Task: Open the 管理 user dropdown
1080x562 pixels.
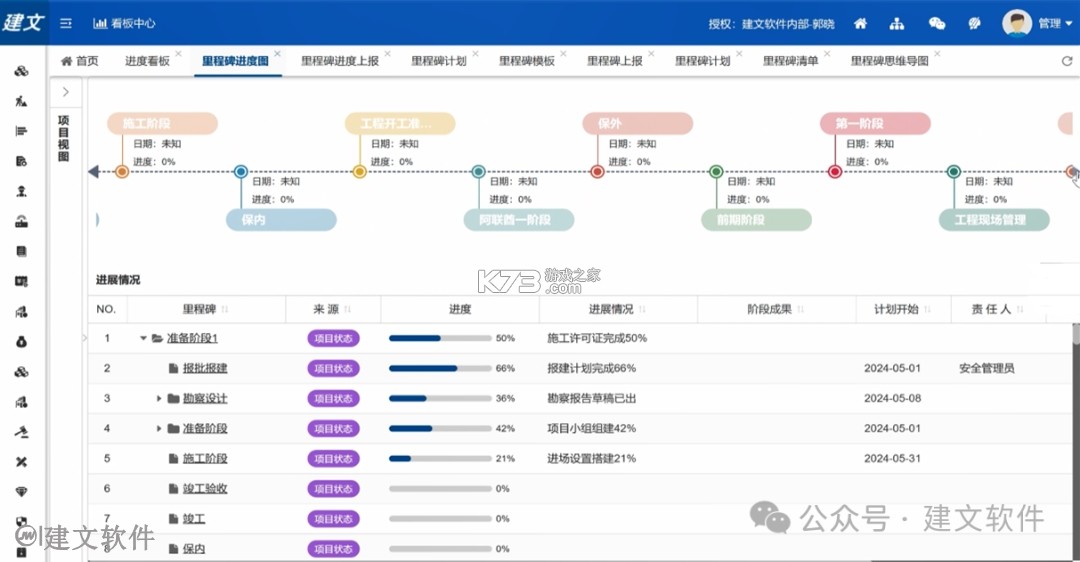Action: click(x=1055, y=23)
